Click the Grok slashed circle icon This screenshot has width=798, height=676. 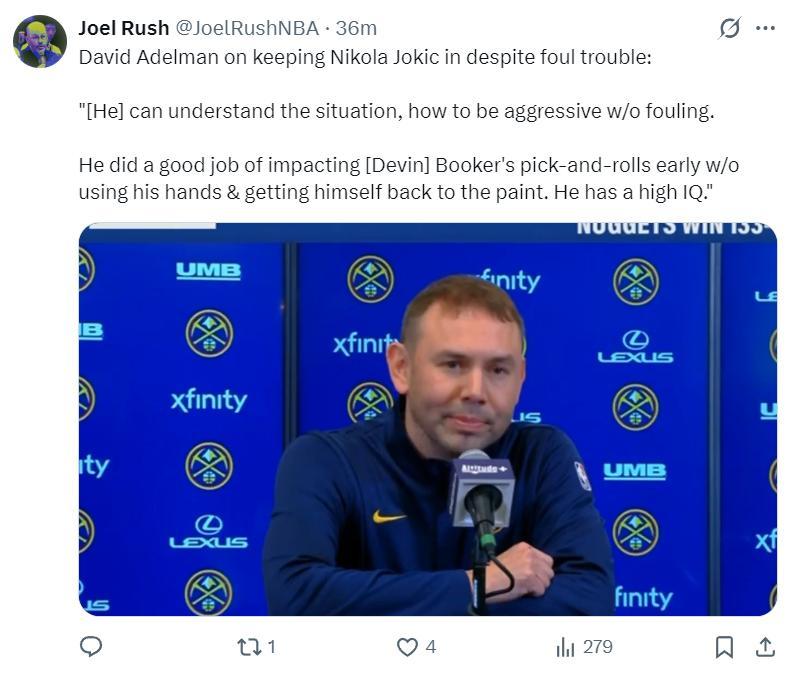730,28
